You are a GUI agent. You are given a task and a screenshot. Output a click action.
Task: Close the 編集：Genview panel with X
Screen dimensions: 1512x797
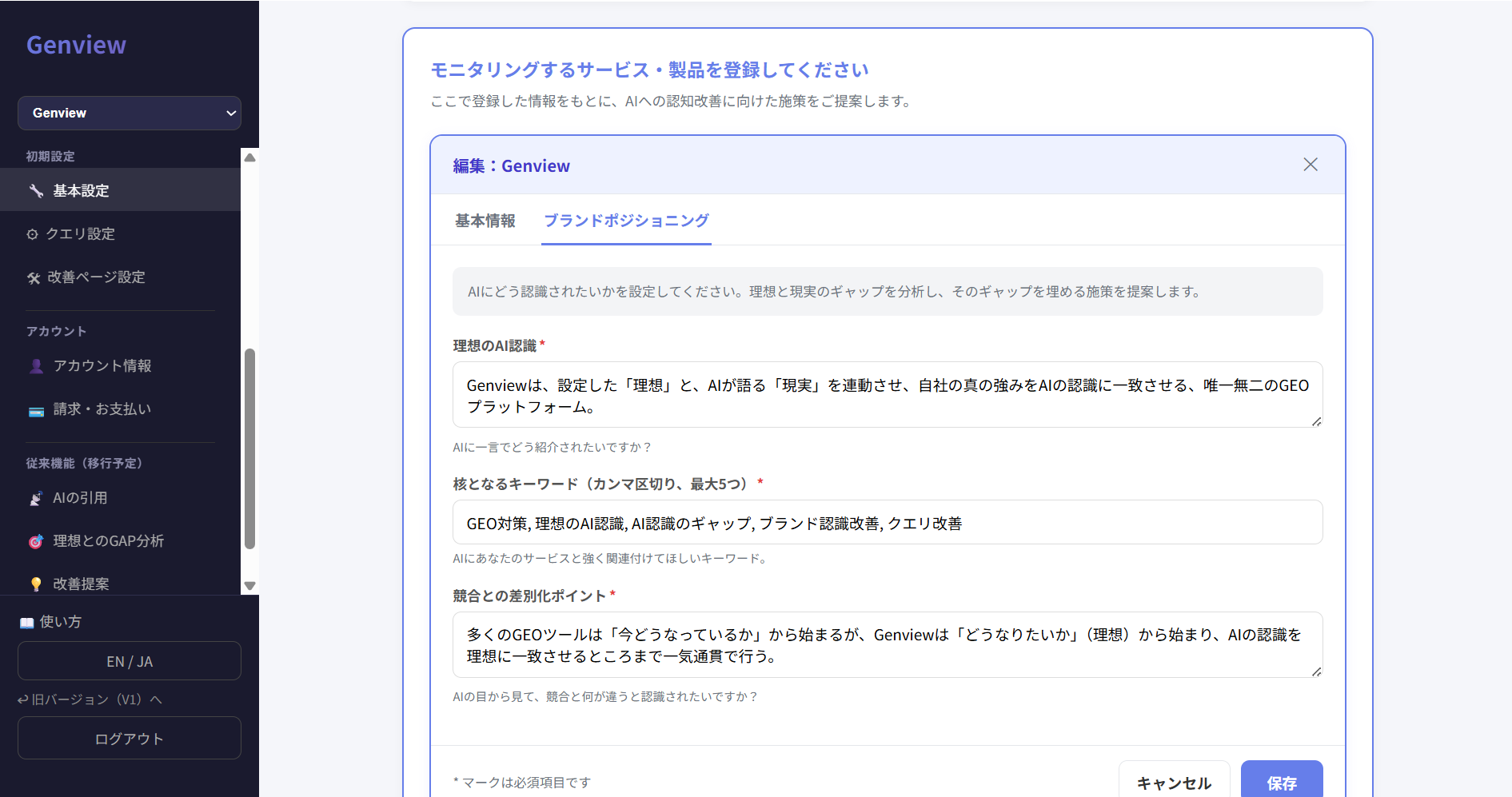1311,165
